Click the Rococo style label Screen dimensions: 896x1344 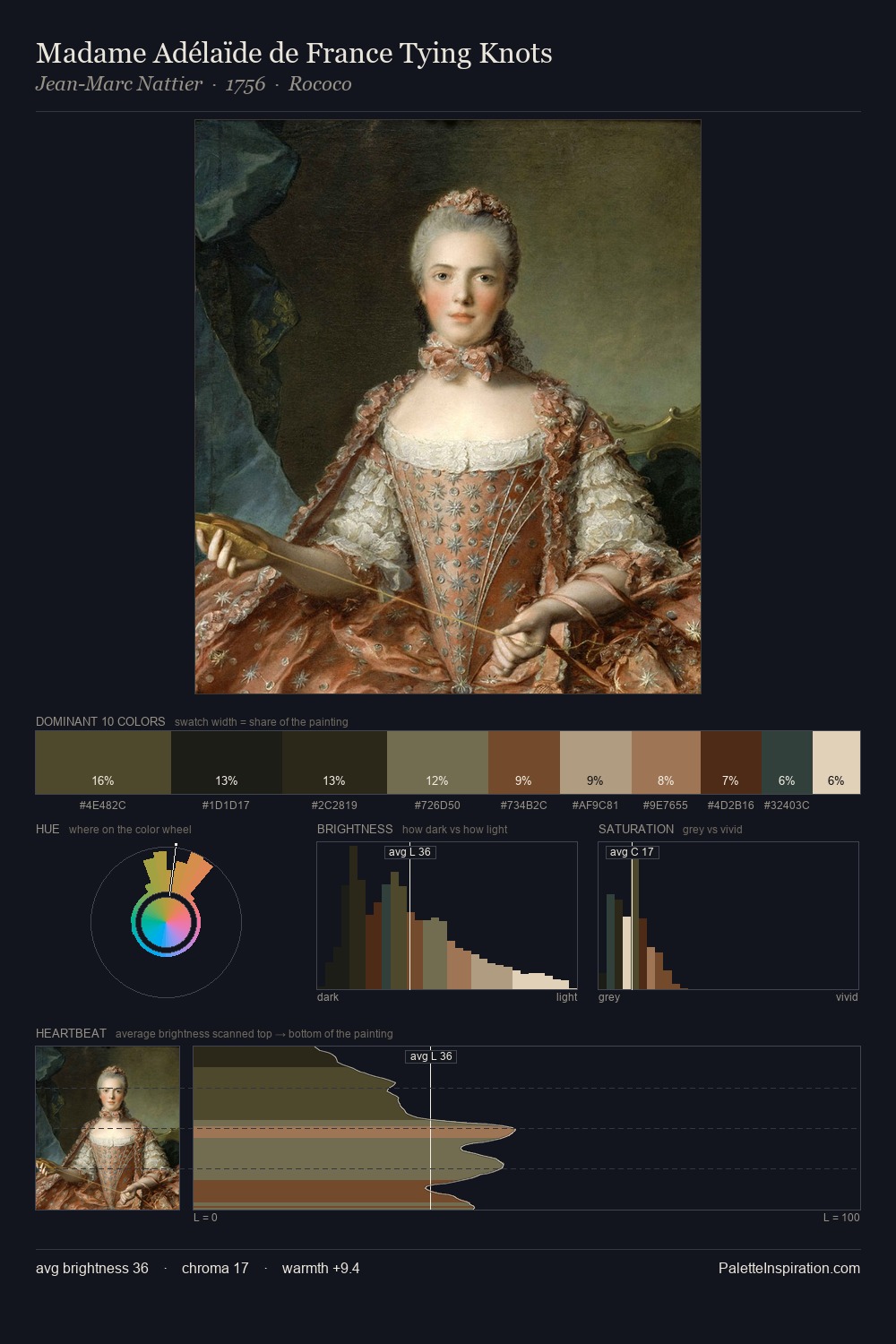coord(320,84)
